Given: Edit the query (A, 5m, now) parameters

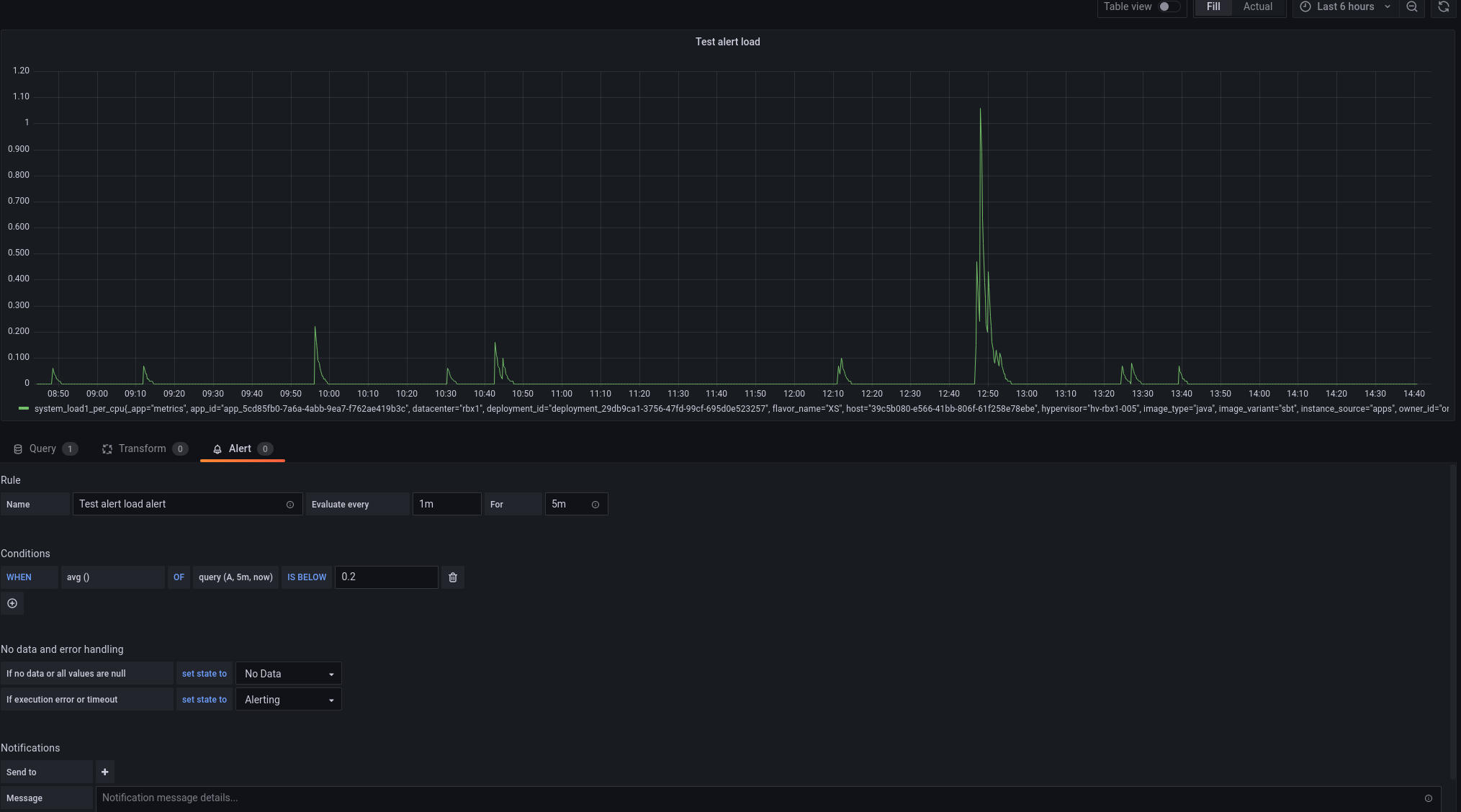Looking at the screenshot, I should coord(235,577).
